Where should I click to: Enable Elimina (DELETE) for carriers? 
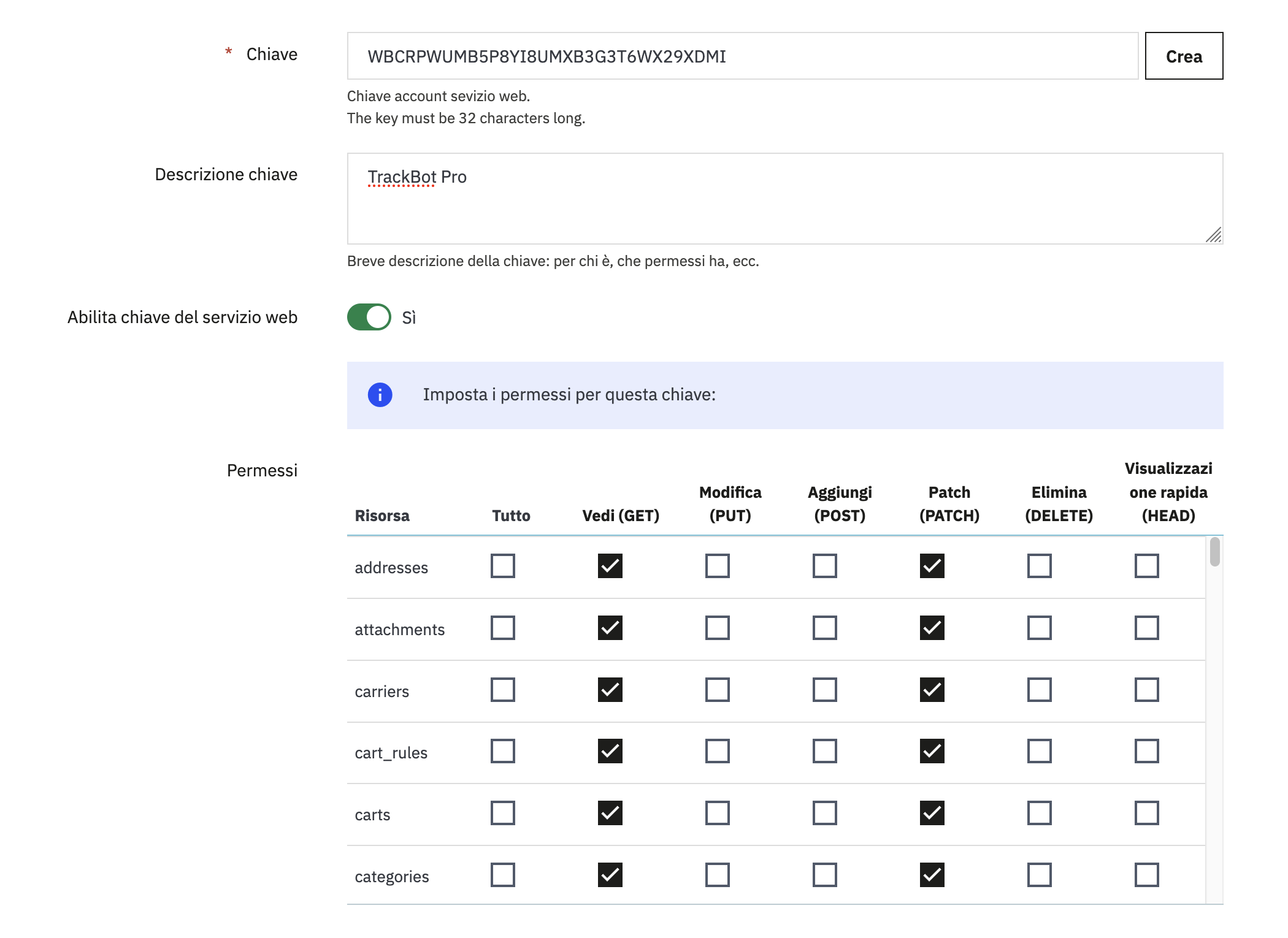[x=1039, y=690]
